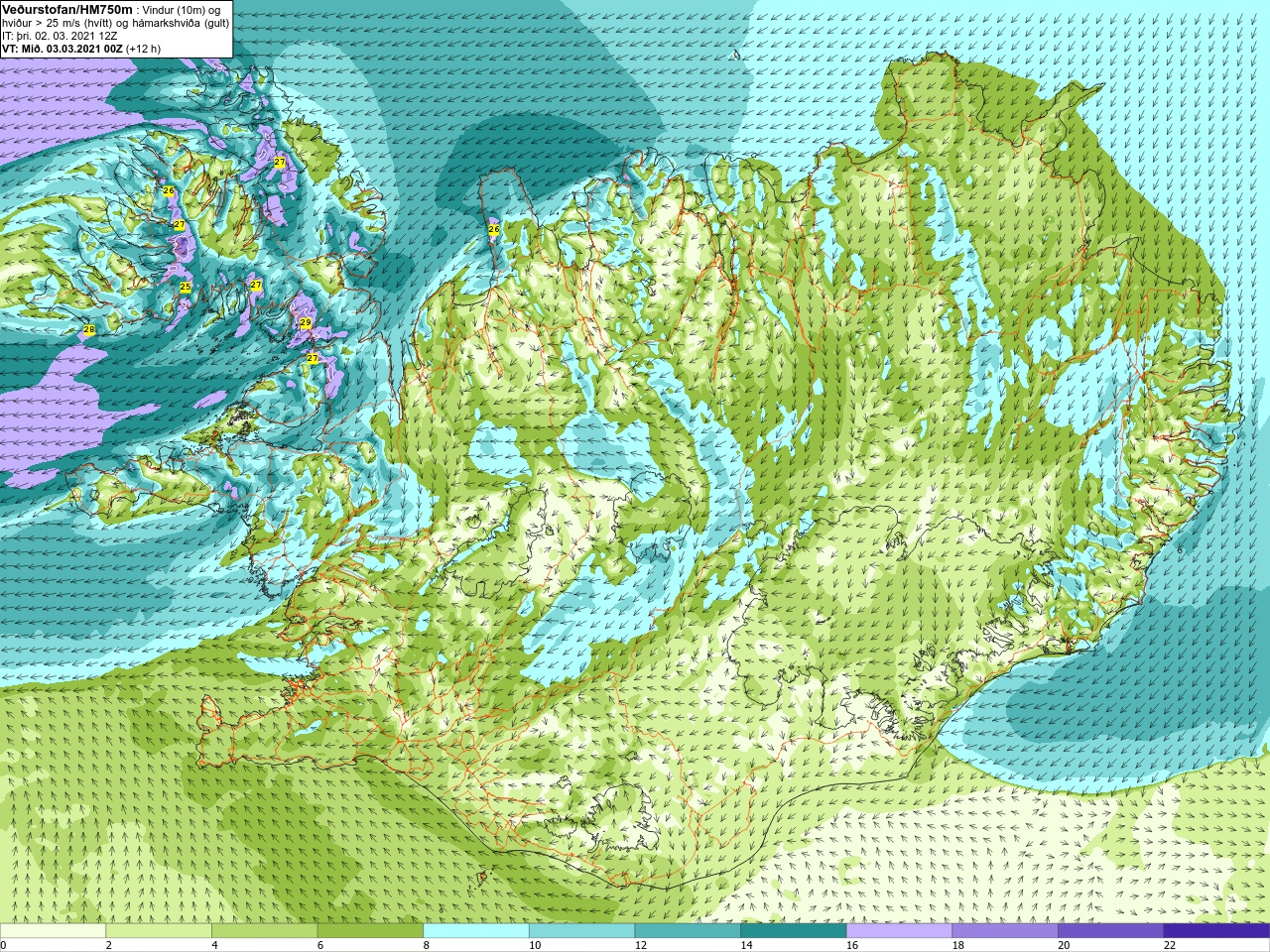Image resolution: width=1270 pixels, height=952 pixels.
Task: Click the legend tick label '18'
Action: coord(958,945)
